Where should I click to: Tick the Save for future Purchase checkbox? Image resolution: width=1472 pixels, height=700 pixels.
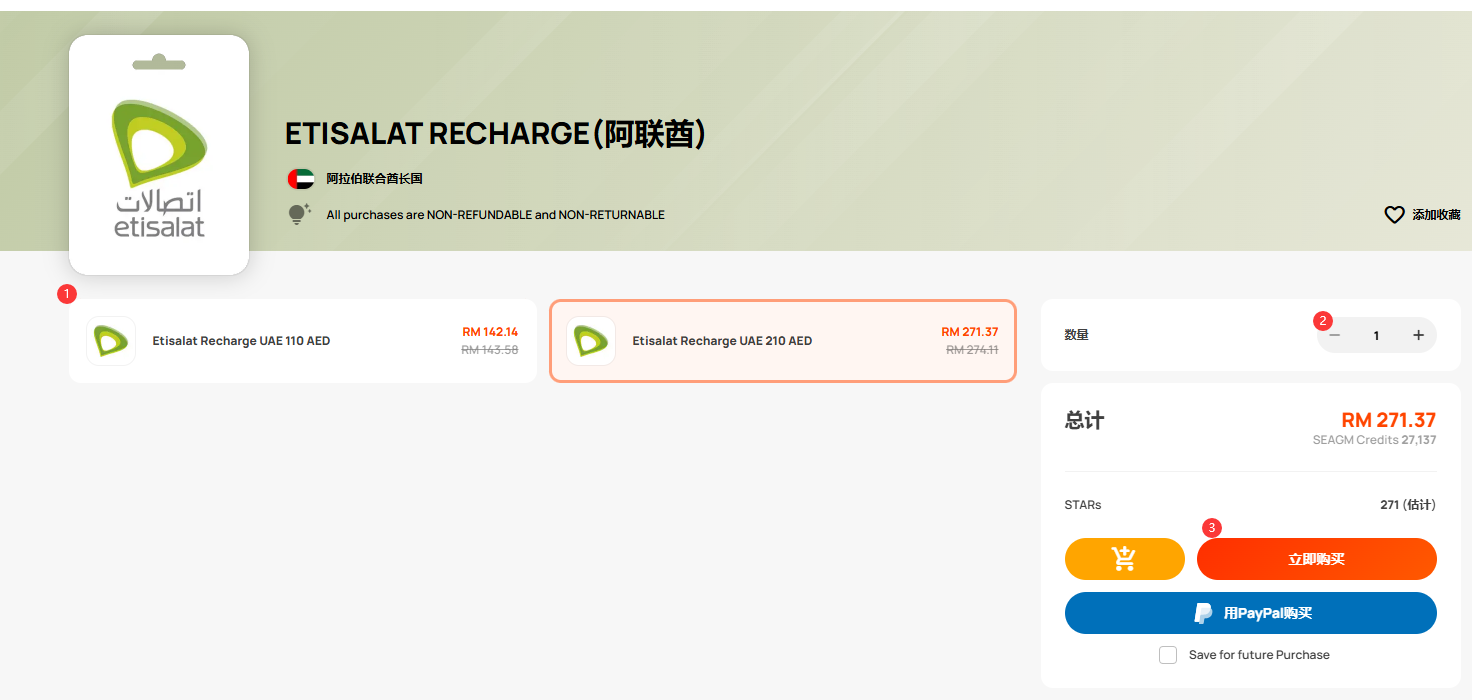point(1168,655)
